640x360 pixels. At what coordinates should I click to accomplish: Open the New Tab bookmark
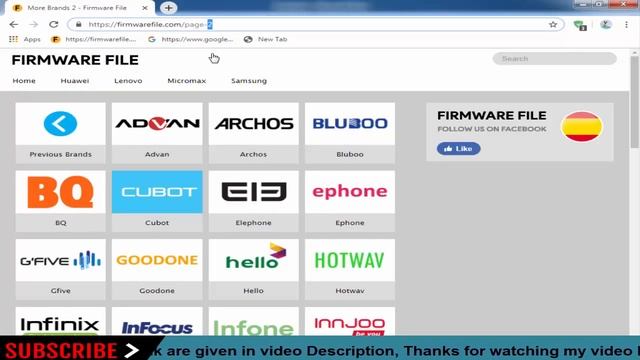266,39
